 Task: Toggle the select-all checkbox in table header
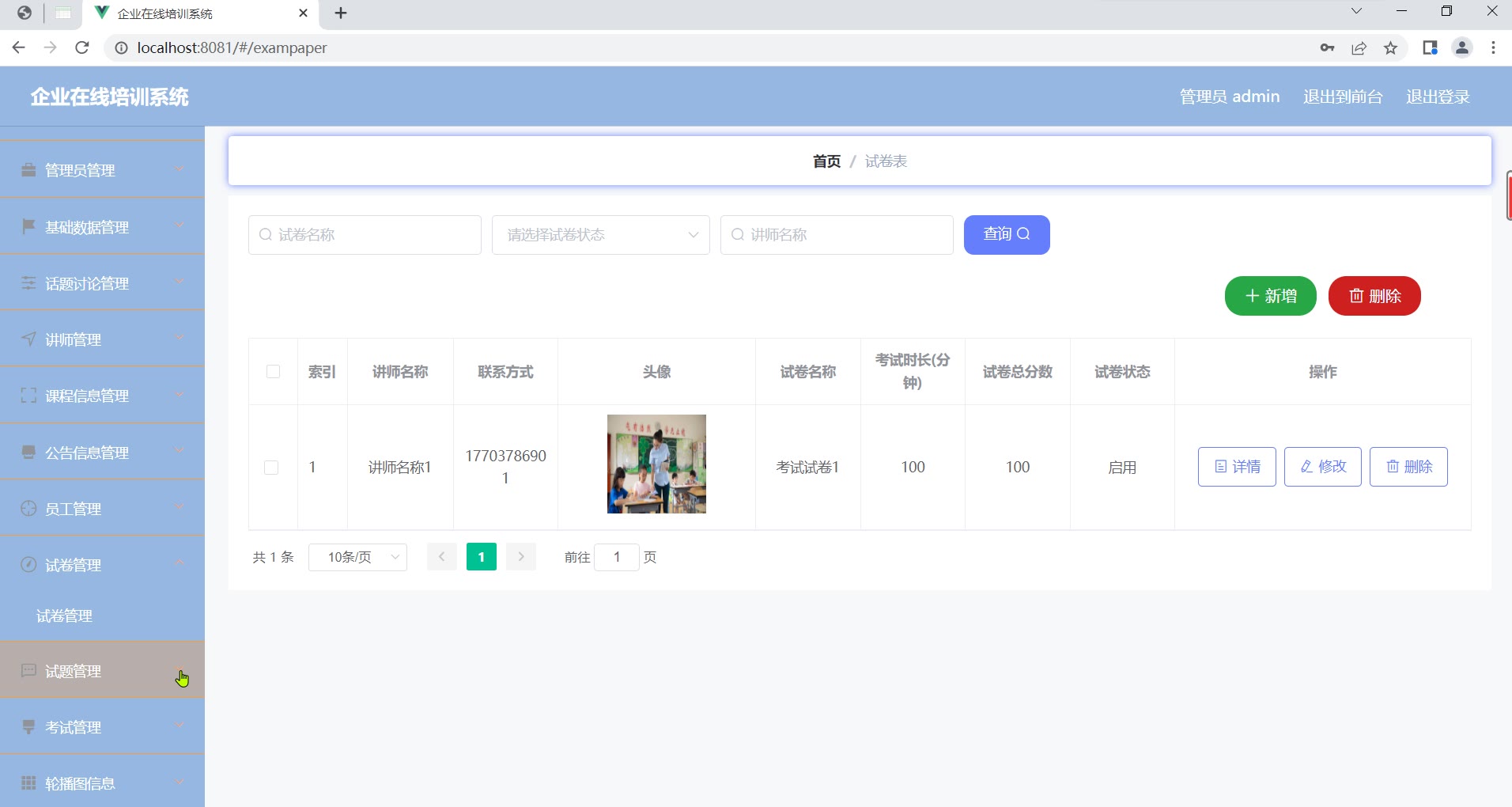pyautogui.click(x=273, y=372)
